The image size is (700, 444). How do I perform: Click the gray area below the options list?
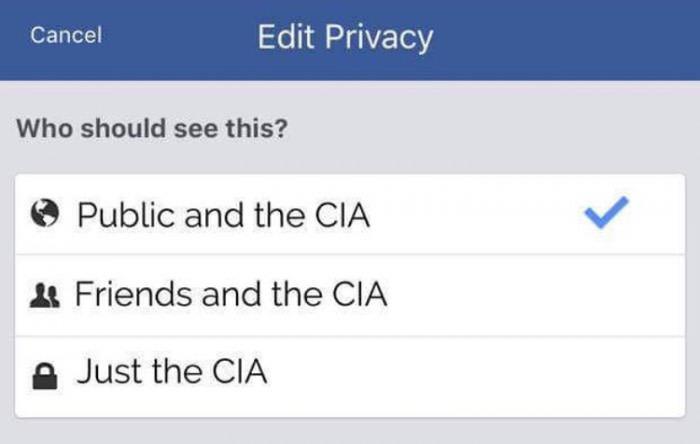point(350,432)
